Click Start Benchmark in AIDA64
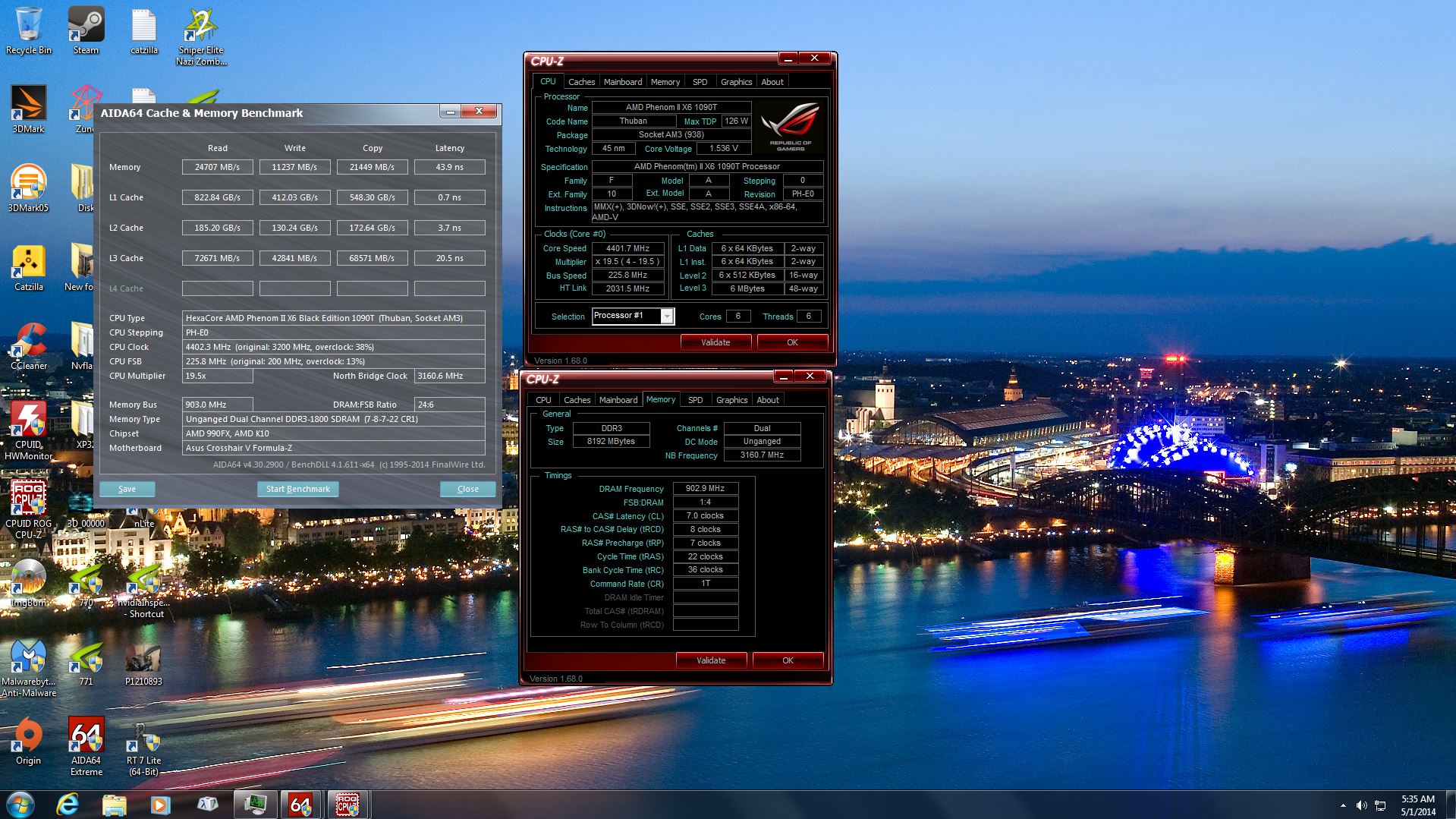1456x819 pixels. click(298, 489)
